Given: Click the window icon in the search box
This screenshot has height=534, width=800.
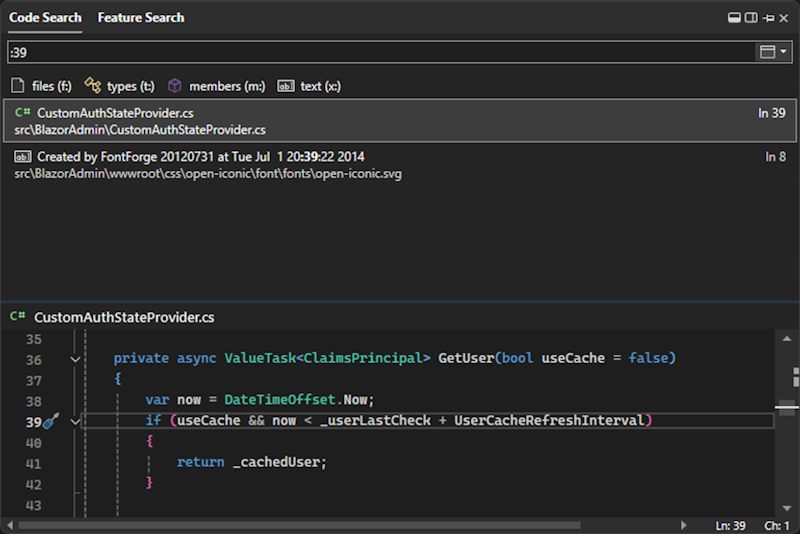Looking at the screenshot, I should 767,52.
